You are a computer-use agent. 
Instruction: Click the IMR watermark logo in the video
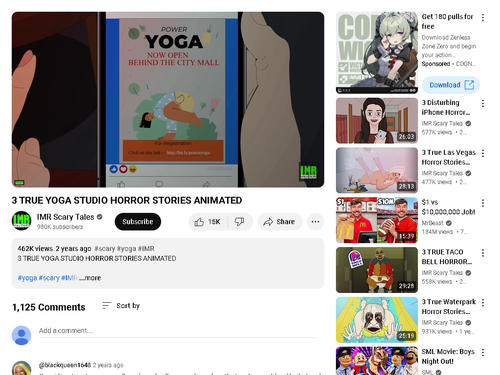308,171
